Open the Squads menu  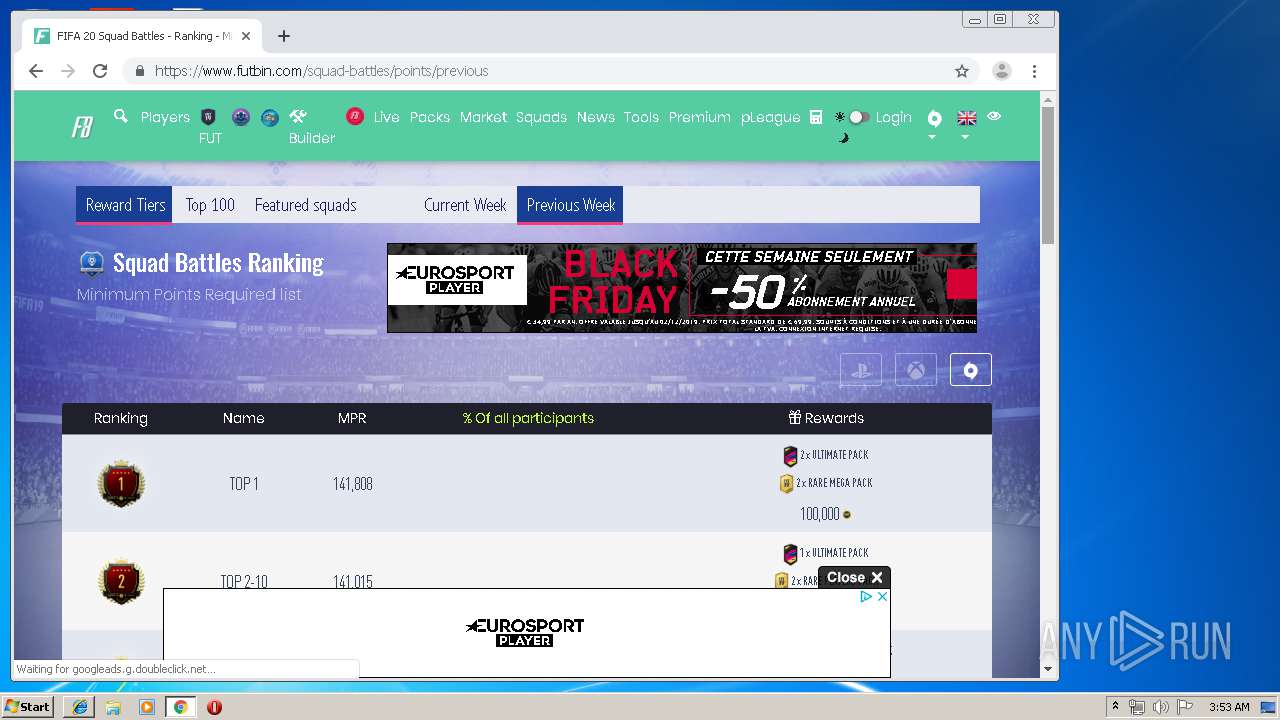(541, 117)
